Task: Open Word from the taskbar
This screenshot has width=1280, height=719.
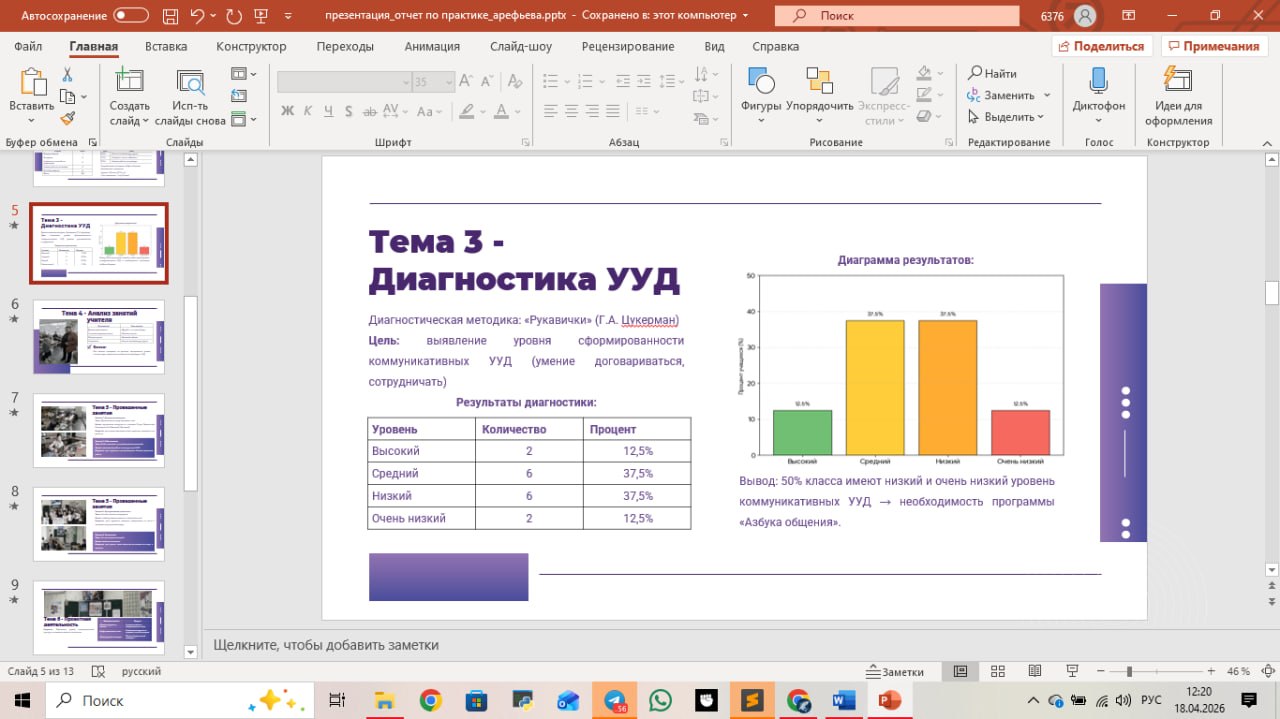Action: (844, 700)
